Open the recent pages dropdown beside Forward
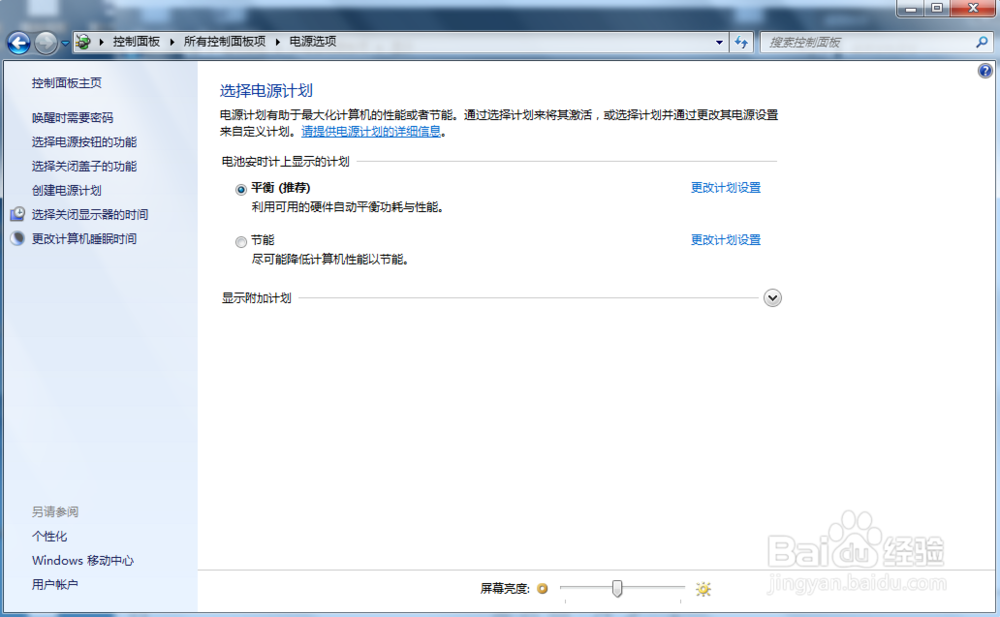Image resolution: width=1000 pixels, height=617 pixels. click(x=65, y=43)
